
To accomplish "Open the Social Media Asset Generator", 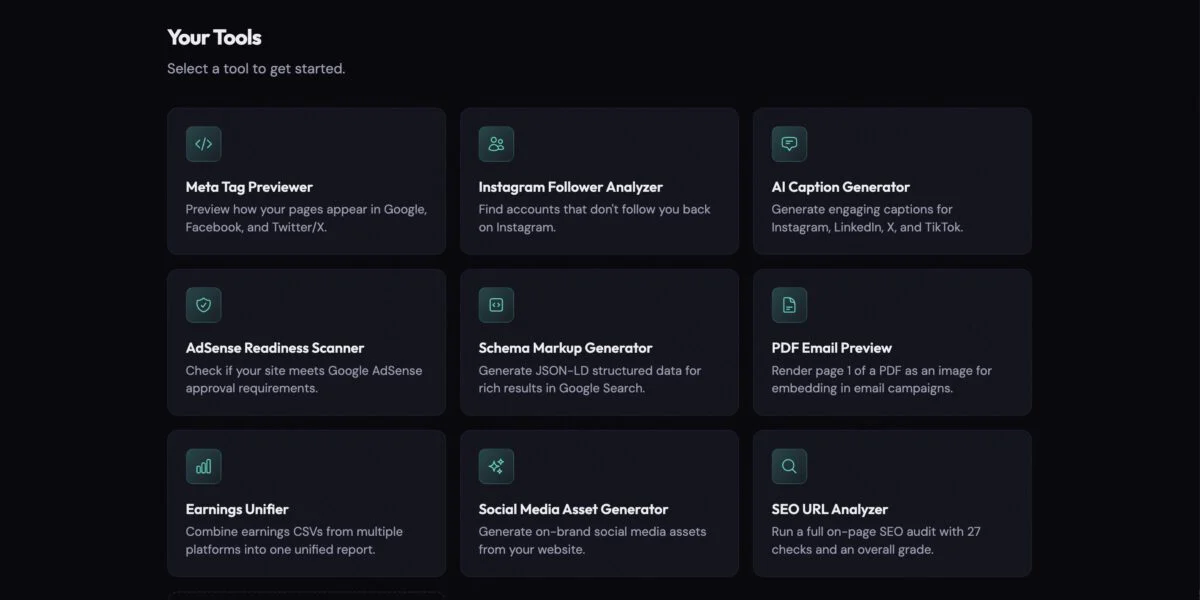I will 598,503.
